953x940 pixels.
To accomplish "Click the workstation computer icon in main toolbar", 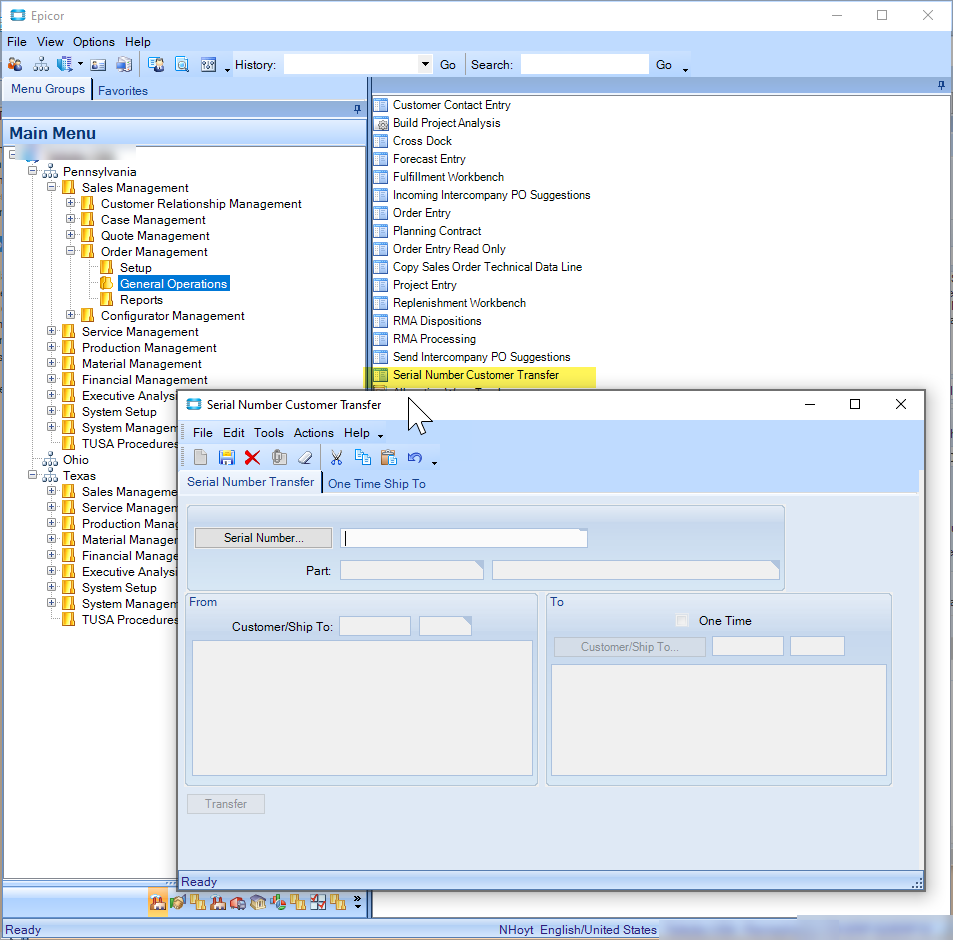I will (x=124, y=64).
